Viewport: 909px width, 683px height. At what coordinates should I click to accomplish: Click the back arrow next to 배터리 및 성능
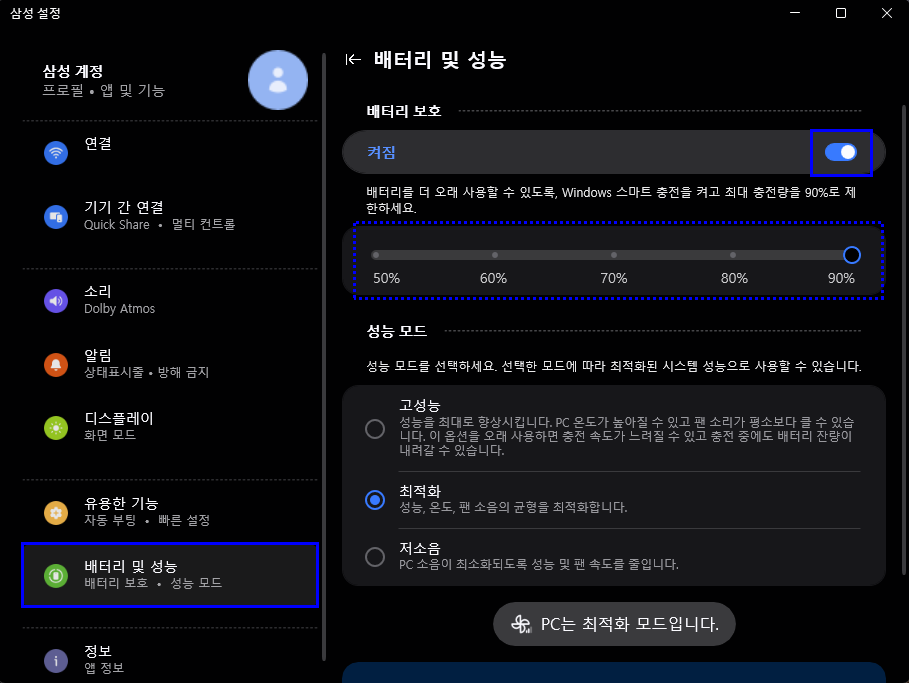pyautogui.click(x=352, y=59)
